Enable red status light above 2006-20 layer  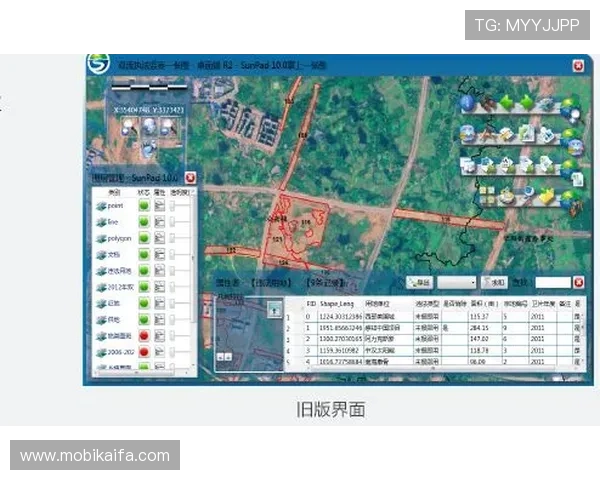point(144,336)
